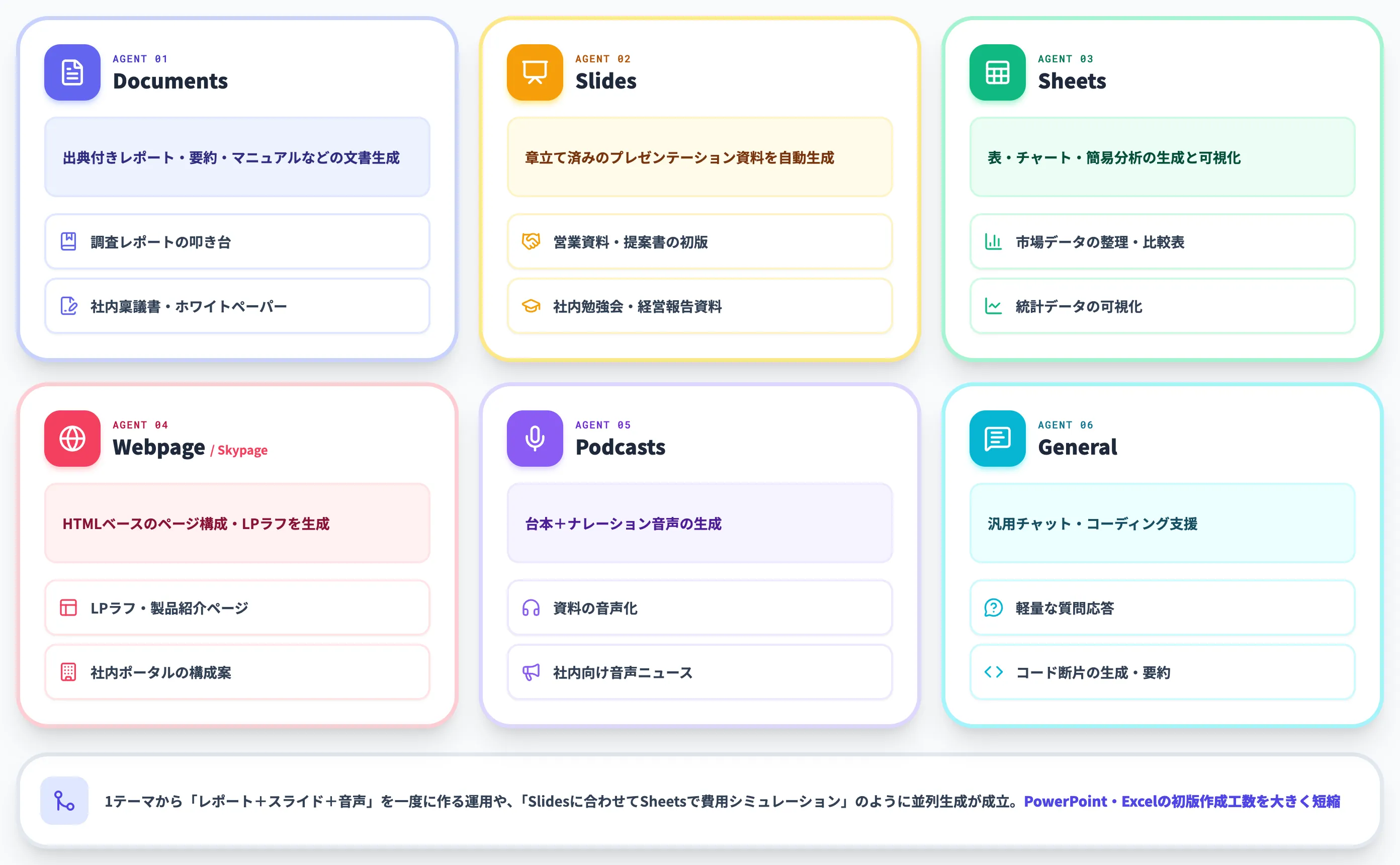Choose the 軽量な質問応答 item

point(1163,608)
